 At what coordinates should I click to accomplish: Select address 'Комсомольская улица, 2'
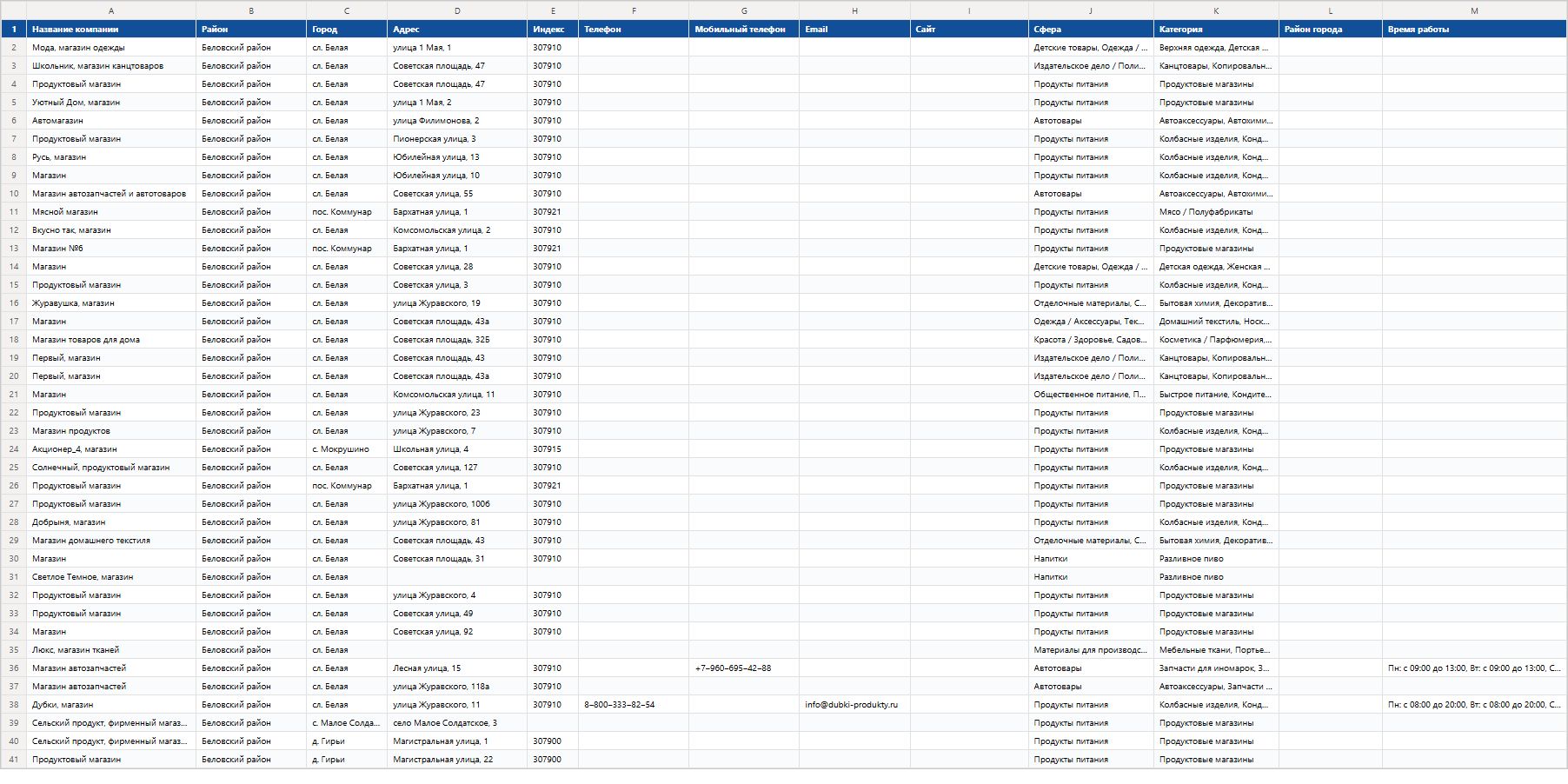(457, 230)
